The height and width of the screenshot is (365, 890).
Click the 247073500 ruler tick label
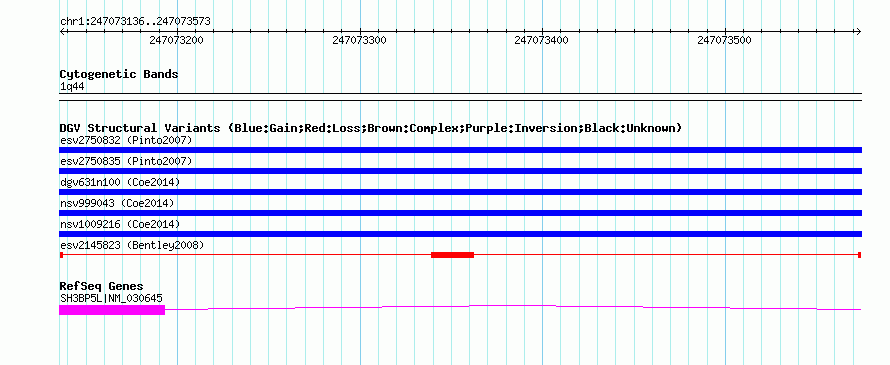click(x=724, y=40)
